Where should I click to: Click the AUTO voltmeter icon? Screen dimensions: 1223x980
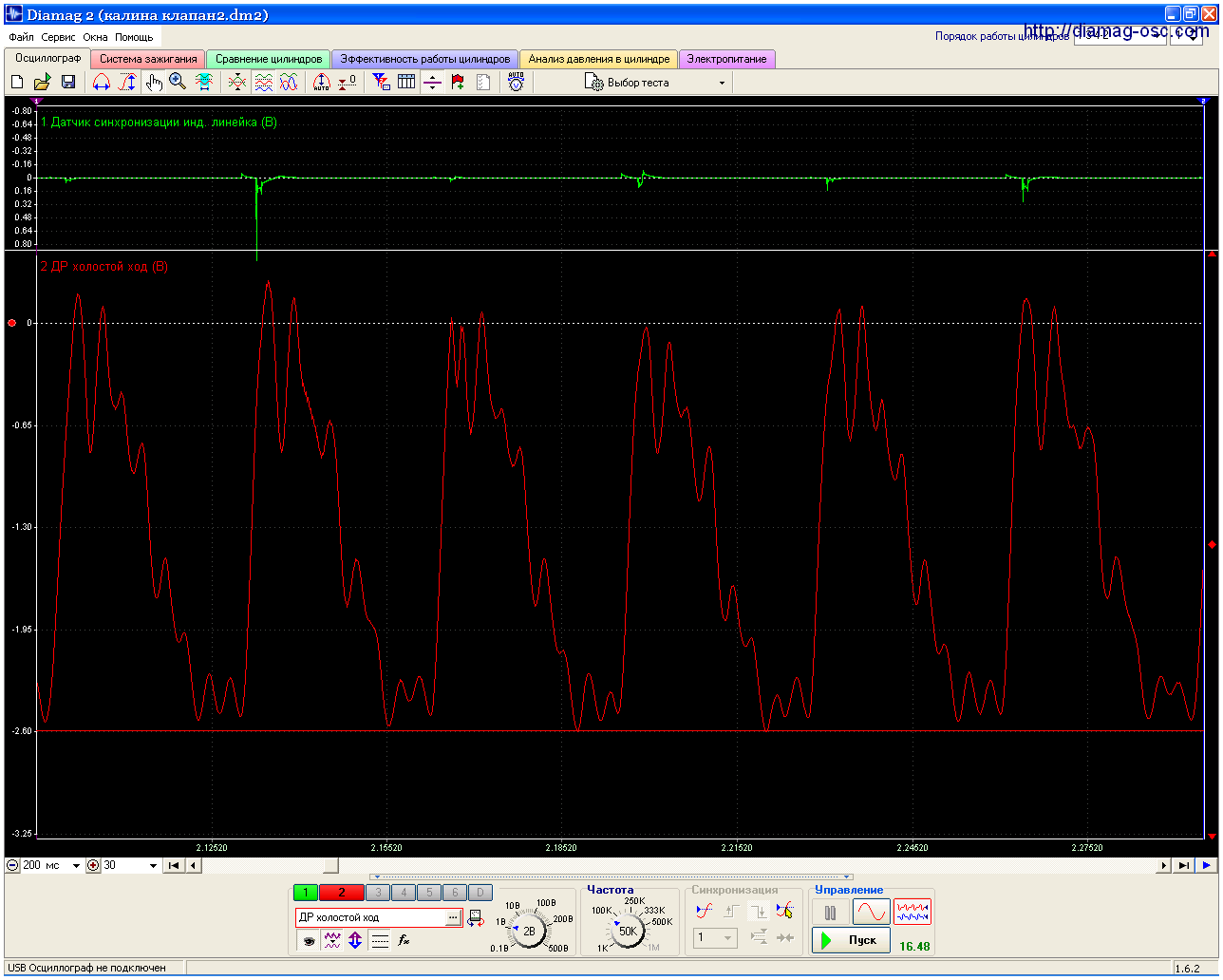516,83
